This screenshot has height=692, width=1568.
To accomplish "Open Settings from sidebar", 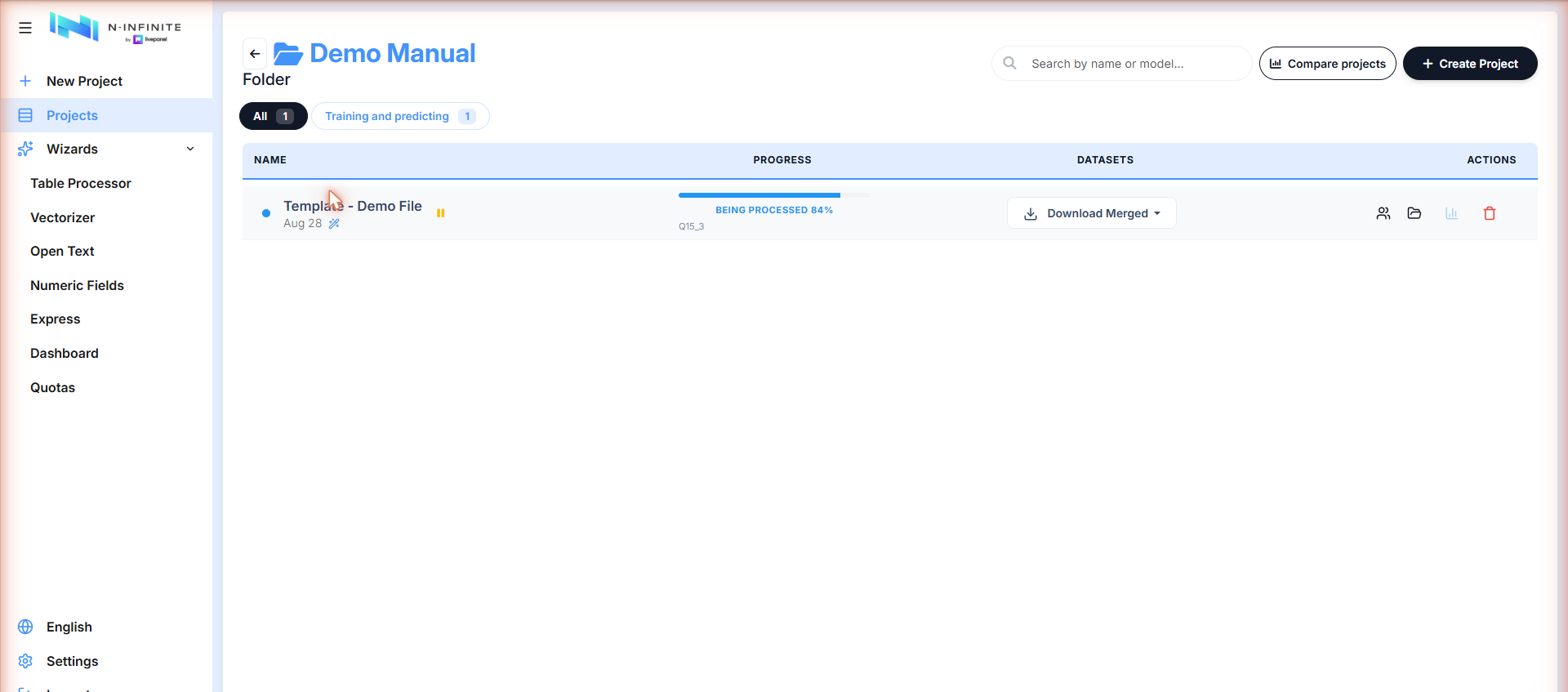I will [72, 661].
